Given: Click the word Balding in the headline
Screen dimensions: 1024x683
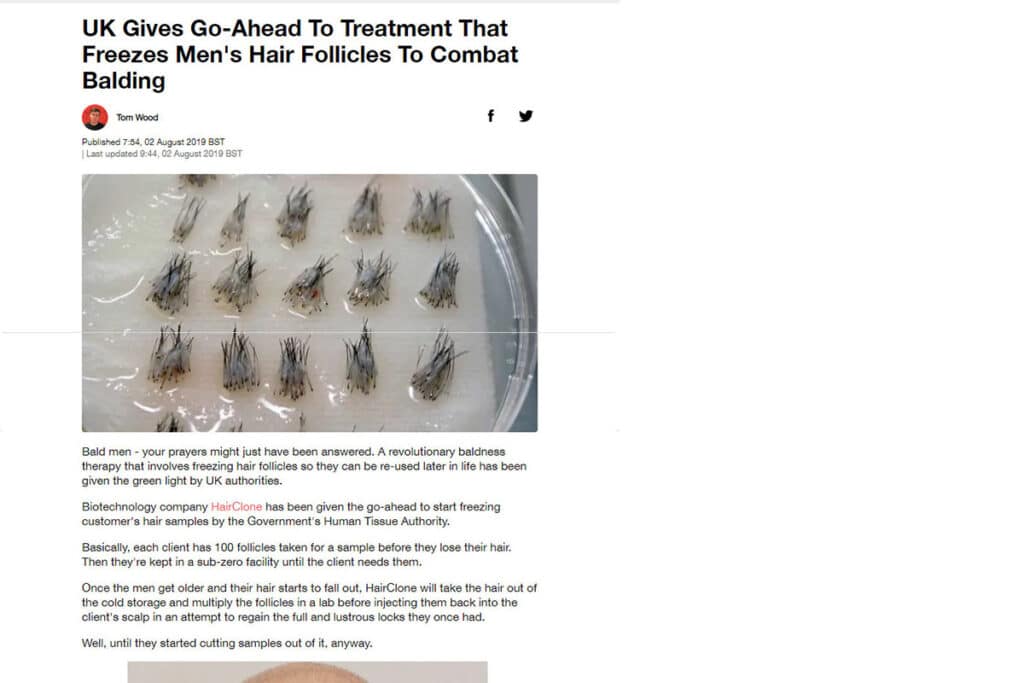Looking at the screenshot, I should point(123,81).
